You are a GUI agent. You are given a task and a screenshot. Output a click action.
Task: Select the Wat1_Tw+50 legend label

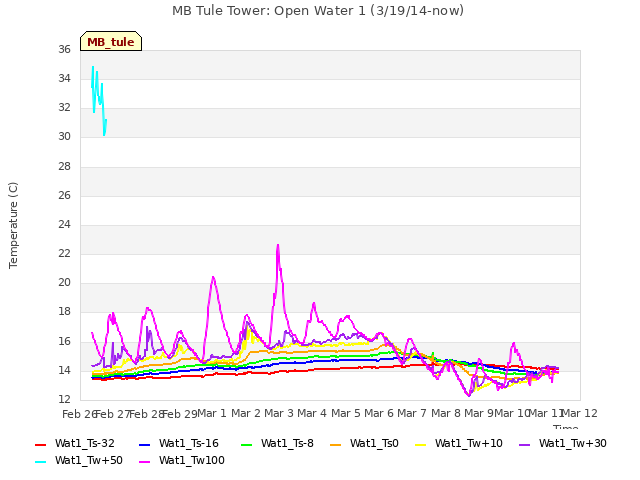pyautogui.click(x=89, y=461)
